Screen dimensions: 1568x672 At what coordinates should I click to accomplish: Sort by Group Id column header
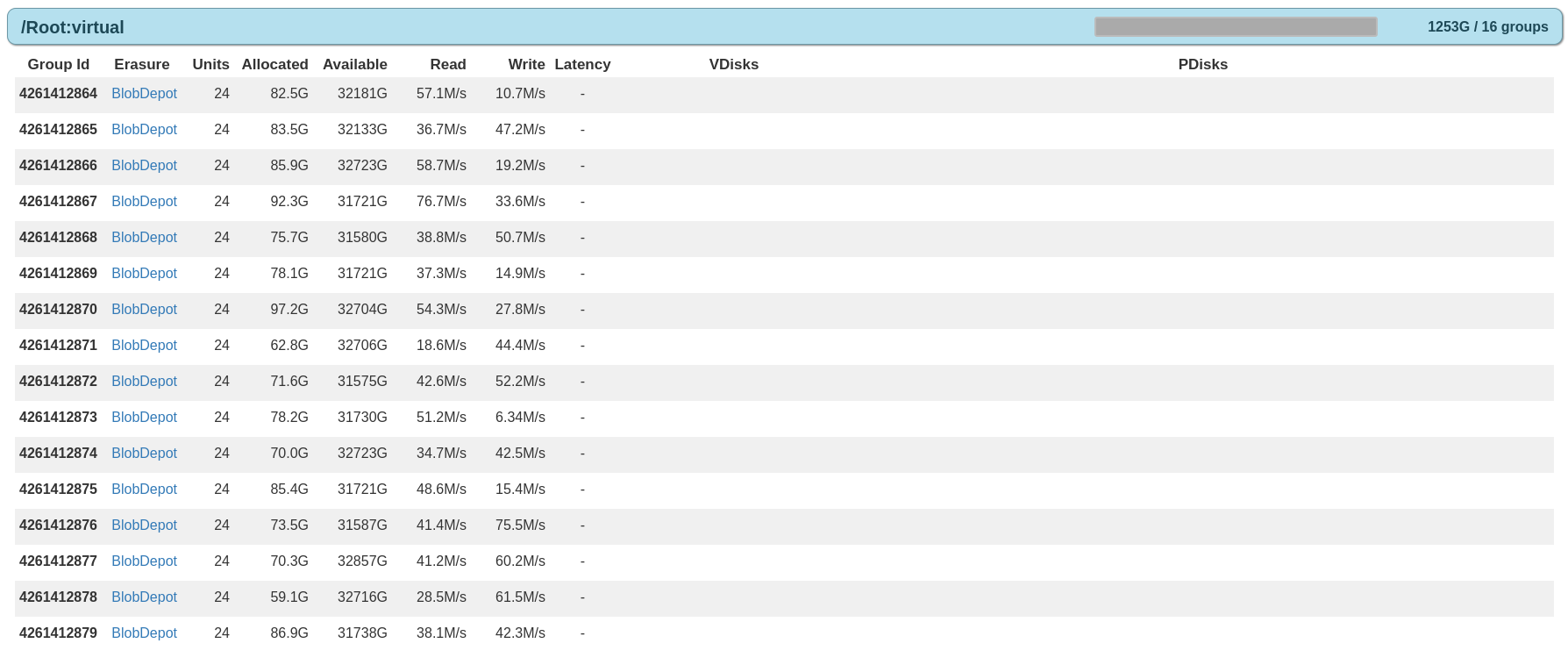59,65
